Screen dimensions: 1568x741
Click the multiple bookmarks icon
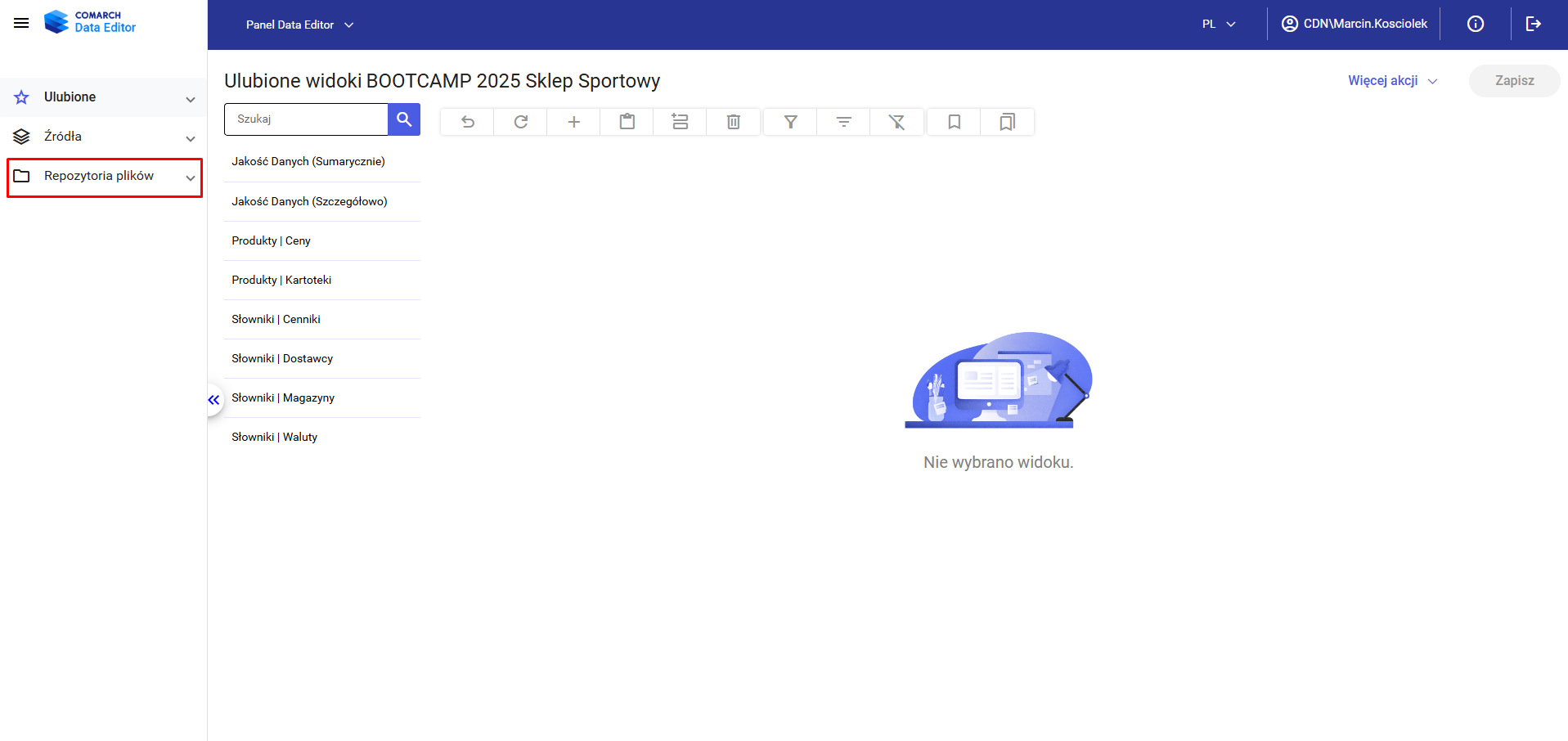click(1008, 122)
